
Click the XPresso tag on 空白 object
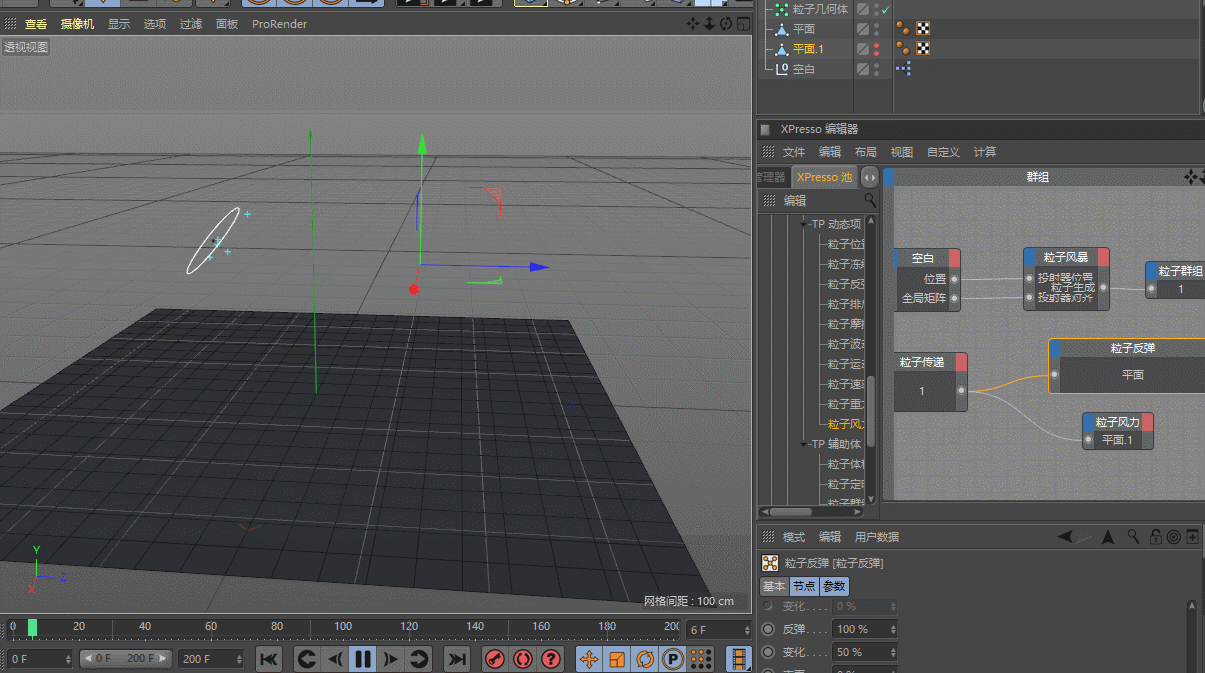pyautogui.click(x=903, y=69)
